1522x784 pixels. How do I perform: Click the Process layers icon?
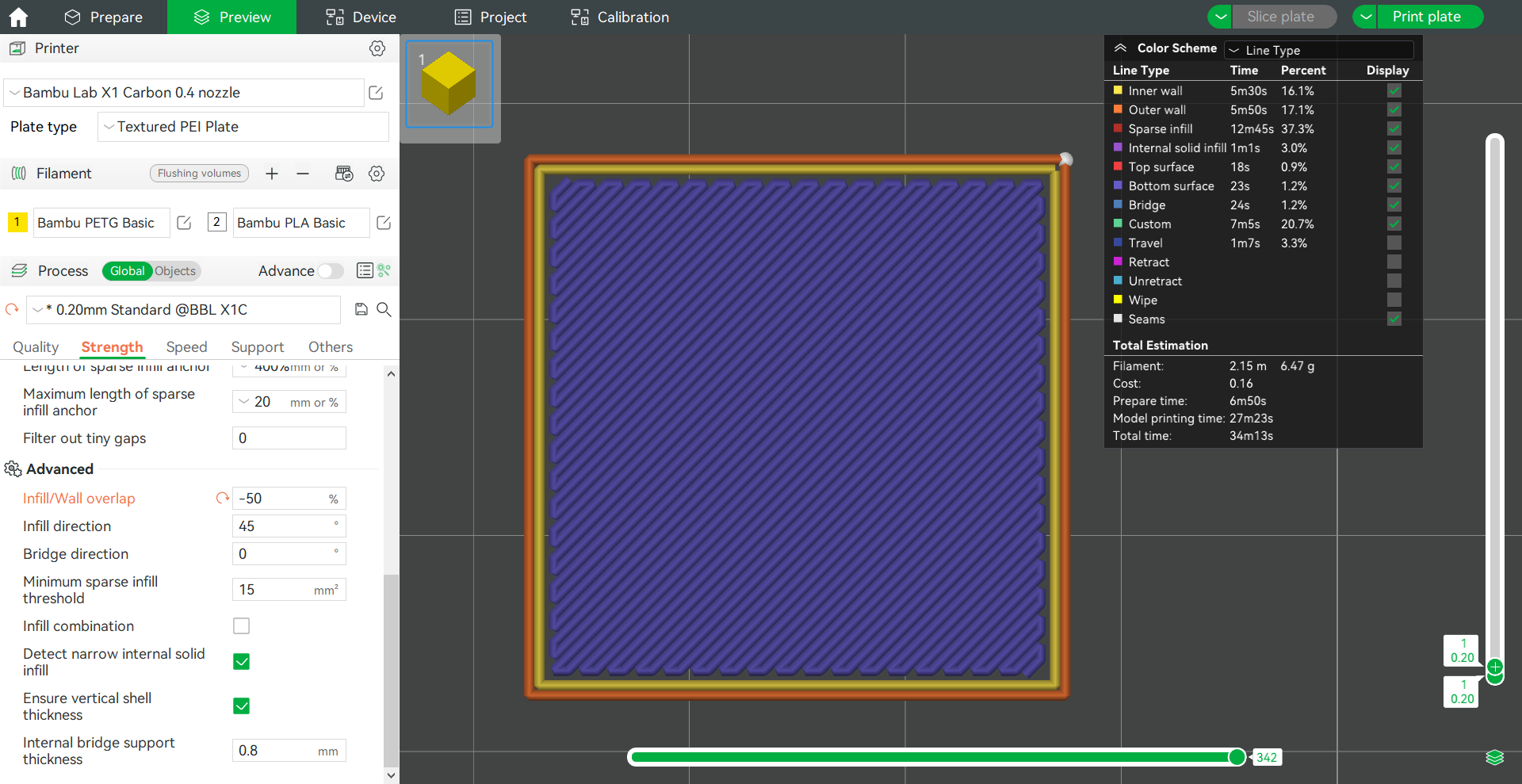[19, 271]
